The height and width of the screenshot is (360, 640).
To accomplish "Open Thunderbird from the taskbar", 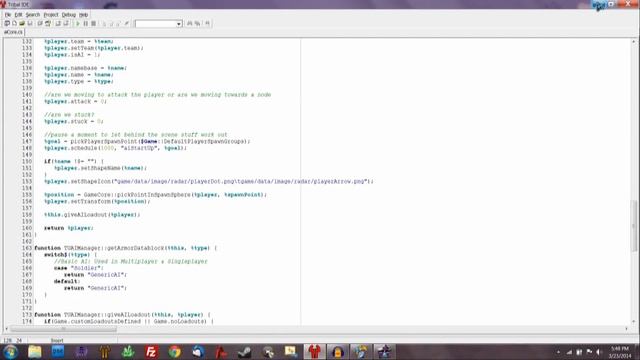I will [x=198, y=351].
